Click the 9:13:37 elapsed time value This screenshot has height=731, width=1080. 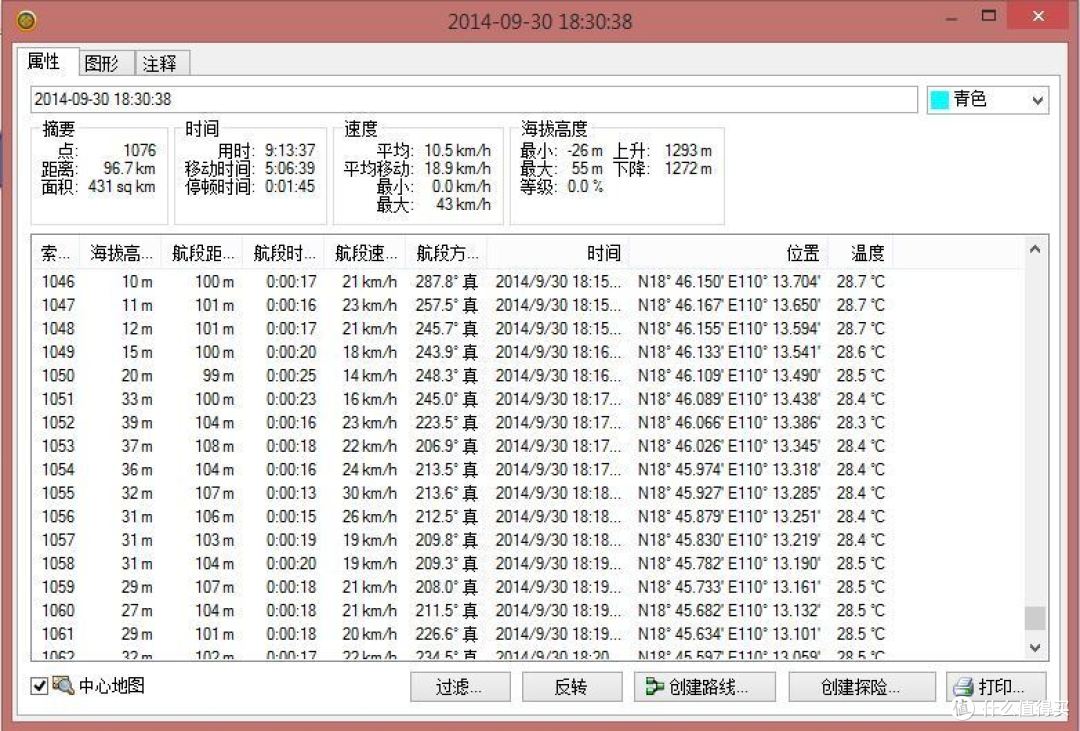pyautogui.click(x=290, y=150)
